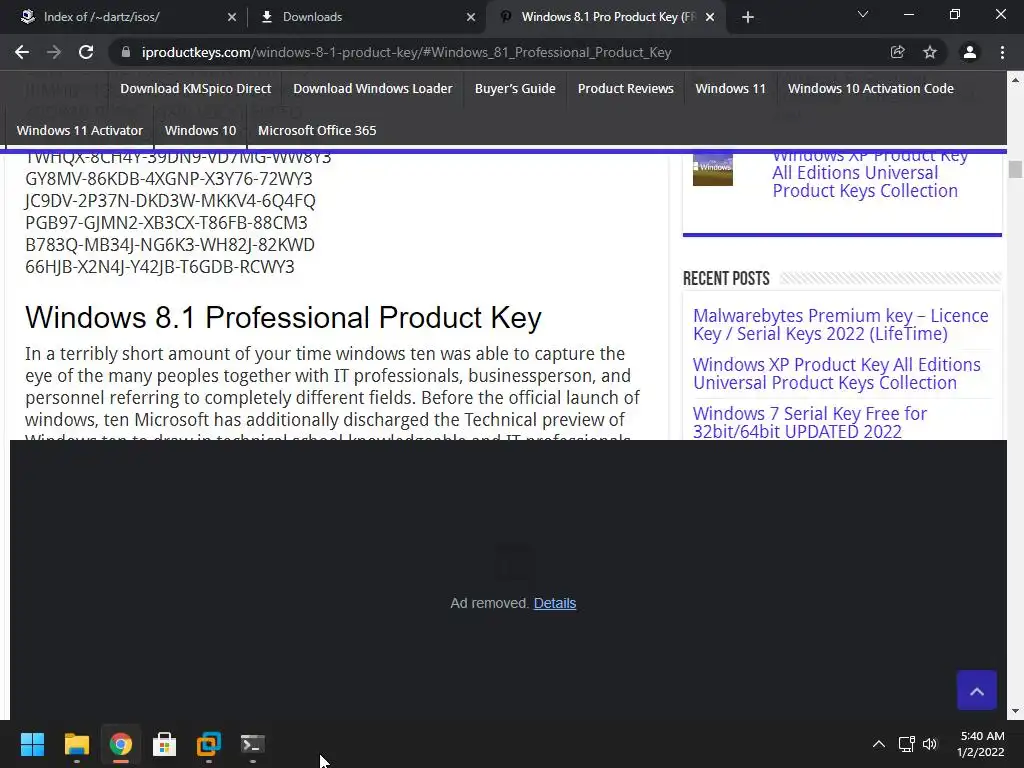Open the Chrome profile menu
Viewport: 1024px width, 768px height.
(x=970, y=52)
